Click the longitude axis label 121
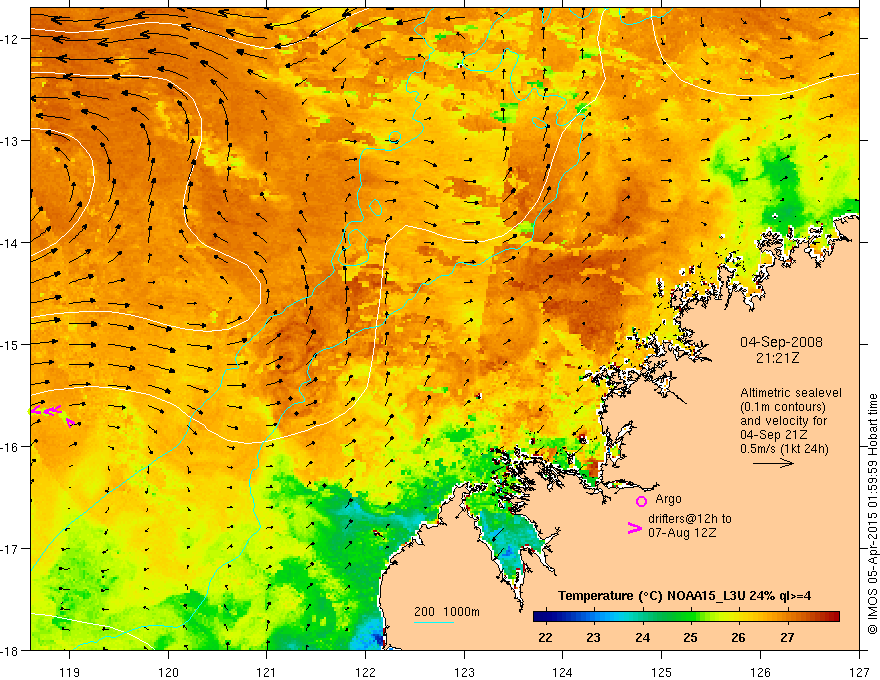880x680 pixels. [x=267, y=672]
